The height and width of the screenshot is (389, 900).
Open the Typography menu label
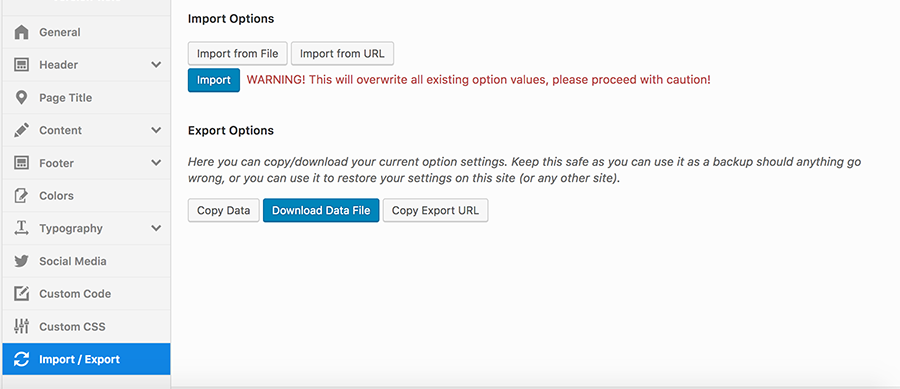[x=71, y=228]
